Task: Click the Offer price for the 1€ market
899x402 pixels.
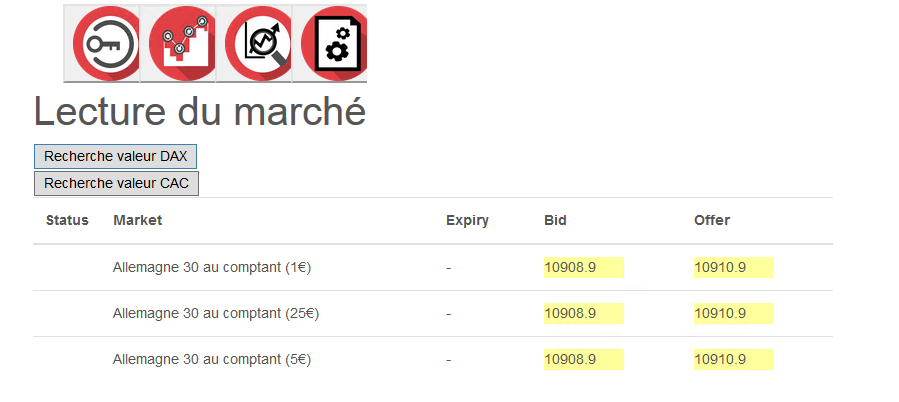Action: click(x=721, y=267)
